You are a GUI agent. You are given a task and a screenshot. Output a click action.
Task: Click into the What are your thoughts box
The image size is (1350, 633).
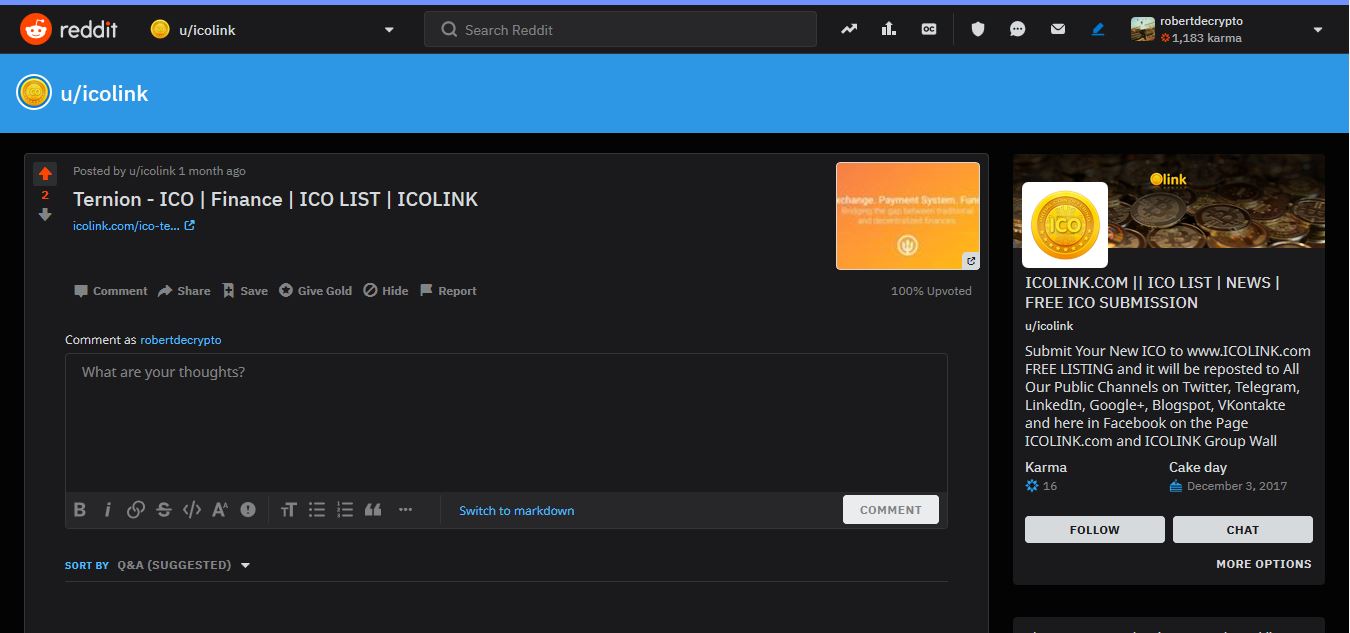pos(506,422)
